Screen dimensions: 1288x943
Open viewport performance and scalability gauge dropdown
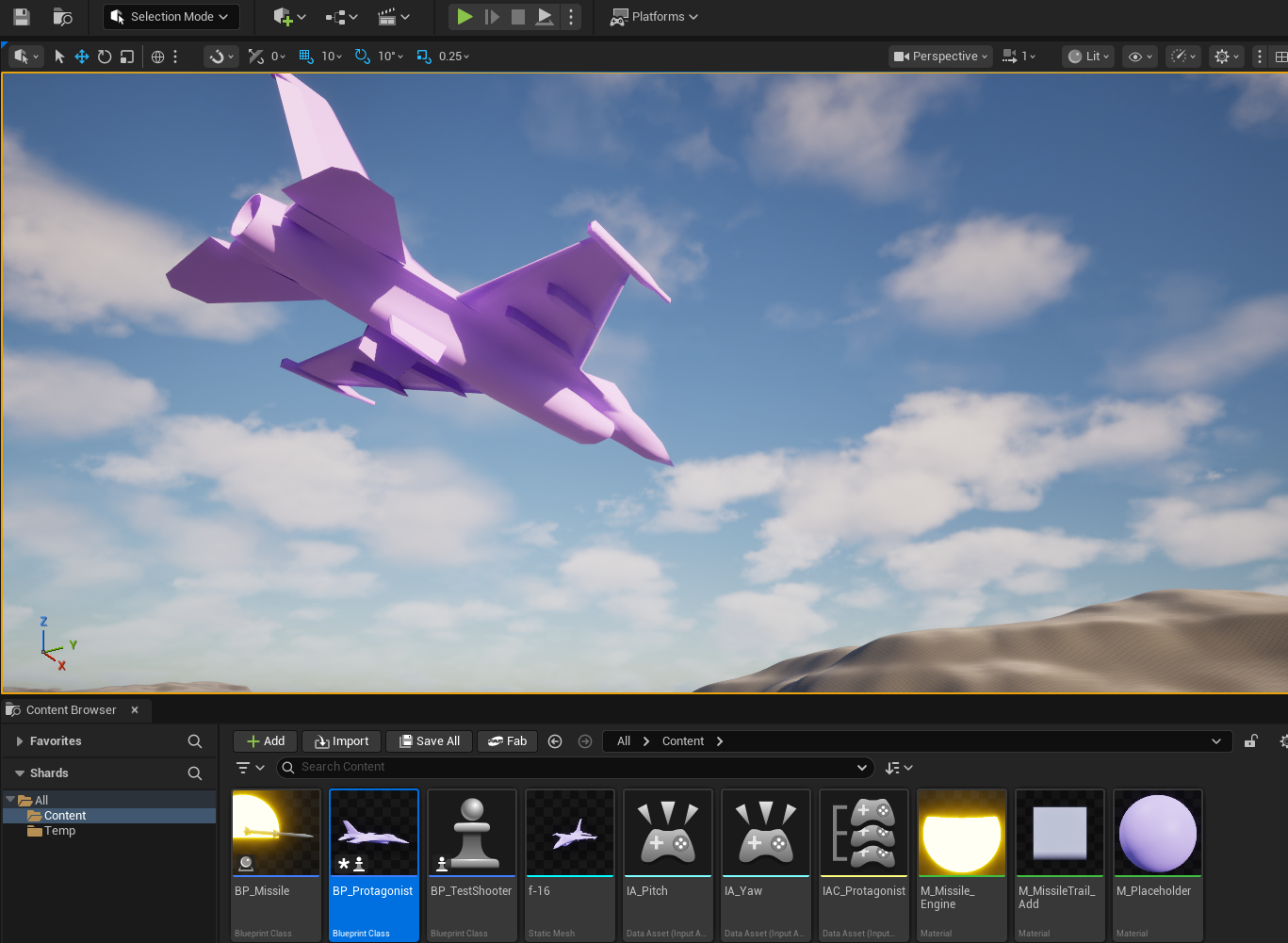pyautogui.click(x=1183, y=57)
